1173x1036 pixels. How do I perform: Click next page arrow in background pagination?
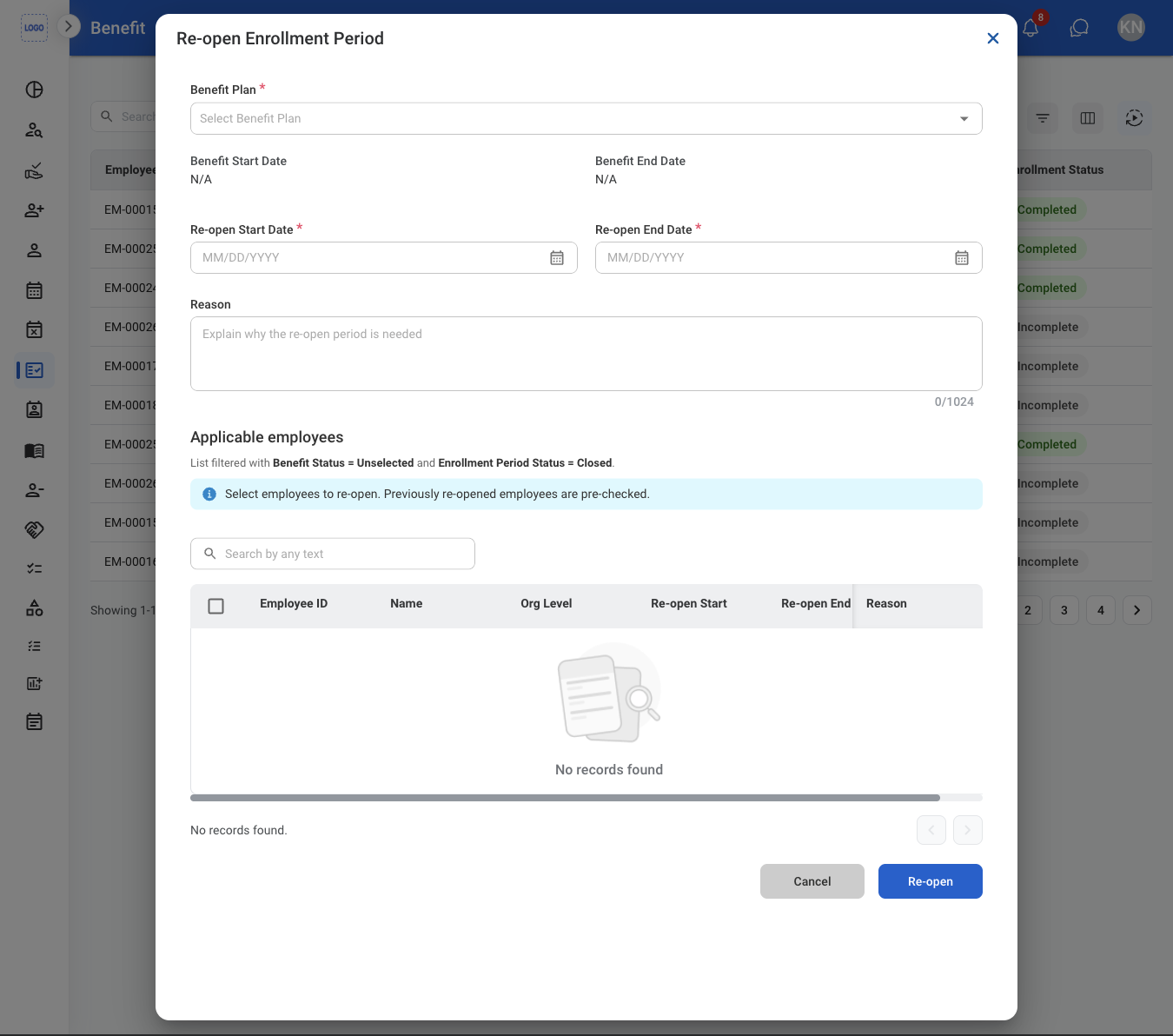[x=1137, y=610]
